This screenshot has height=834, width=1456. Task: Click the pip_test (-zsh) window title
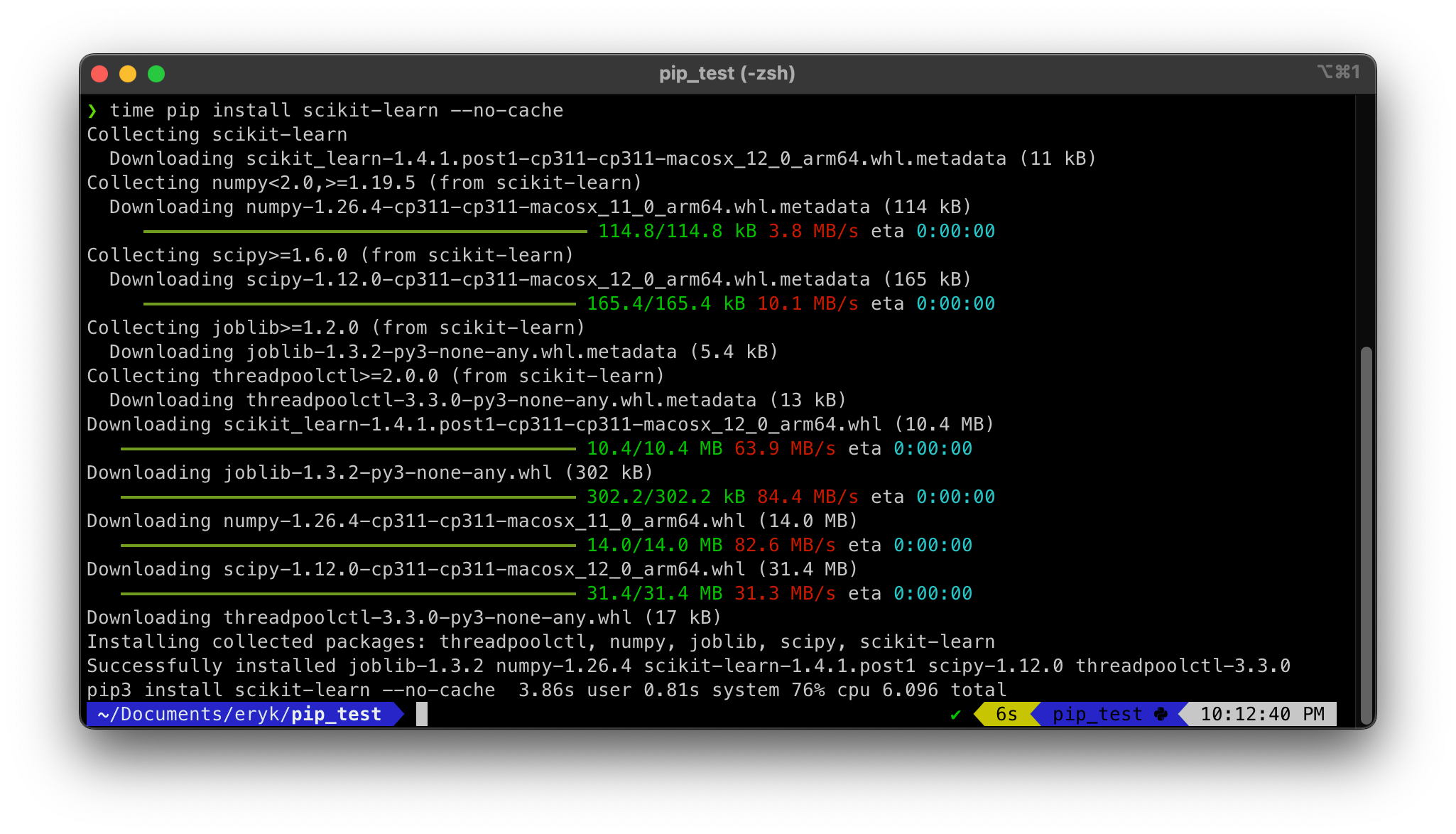tap(727, 73)
